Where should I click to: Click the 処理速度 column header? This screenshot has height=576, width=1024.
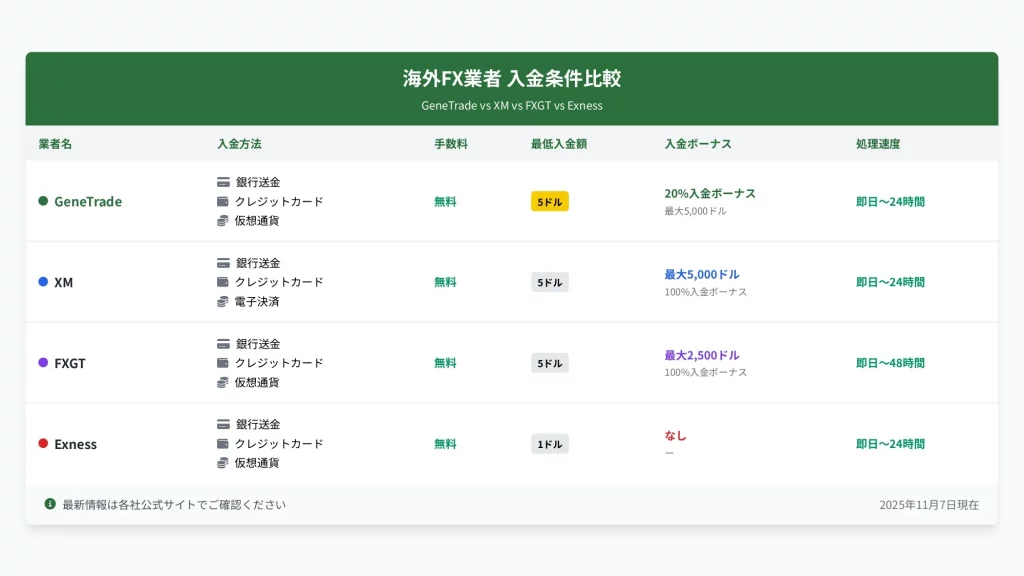point(878,144)
